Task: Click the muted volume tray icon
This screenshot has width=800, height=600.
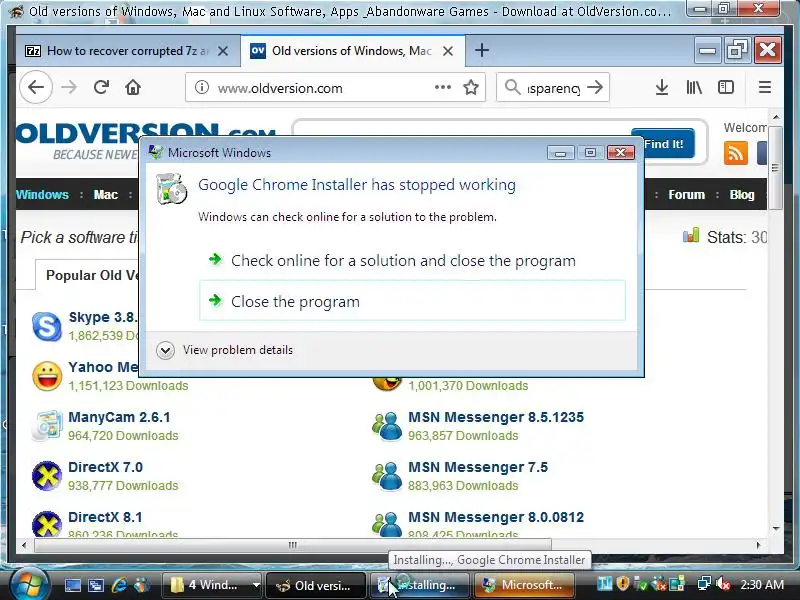Action: tap(722, 584)
